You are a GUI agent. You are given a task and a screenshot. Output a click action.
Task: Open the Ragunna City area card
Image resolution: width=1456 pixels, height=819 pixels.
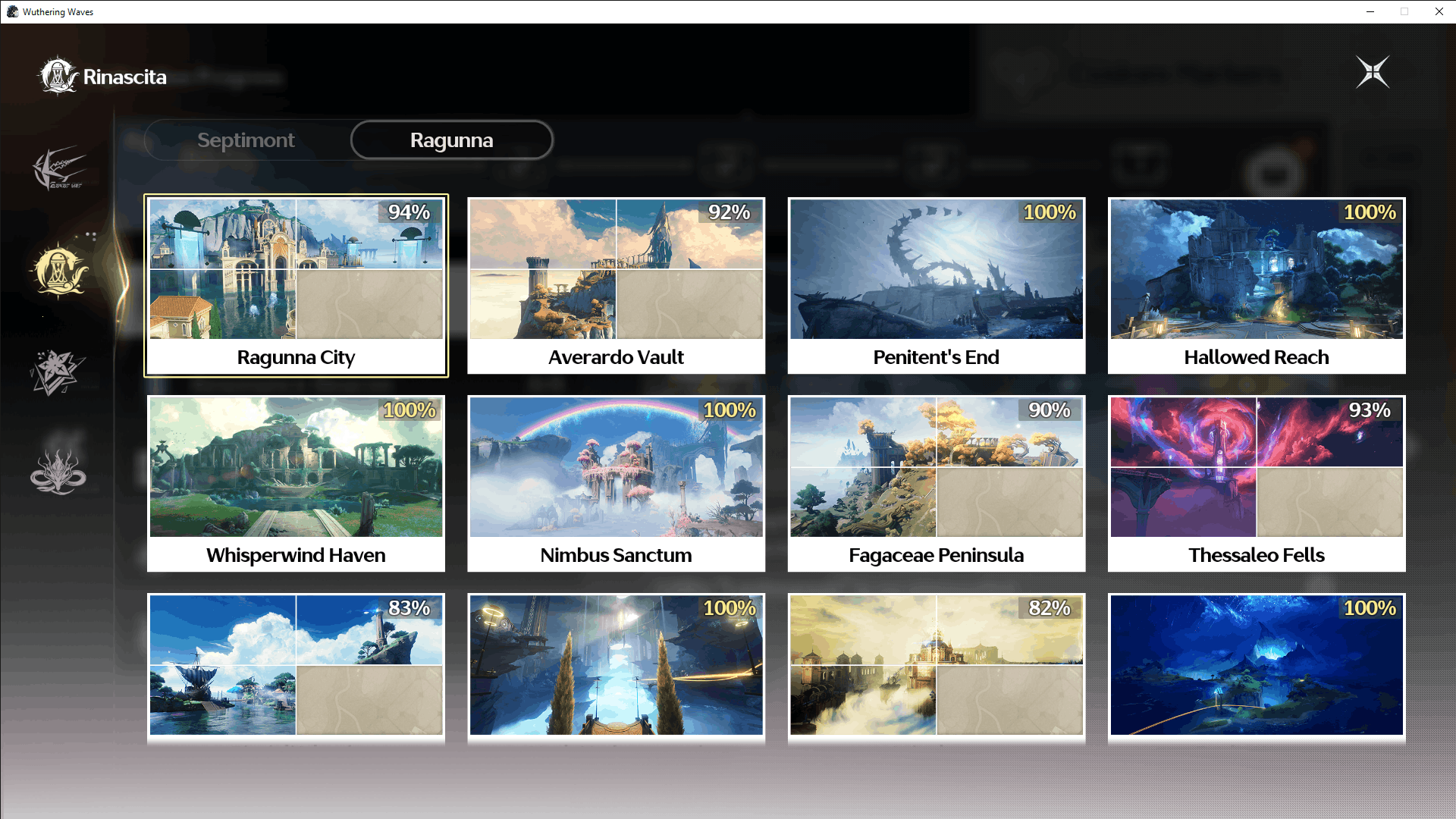[297, 286]
